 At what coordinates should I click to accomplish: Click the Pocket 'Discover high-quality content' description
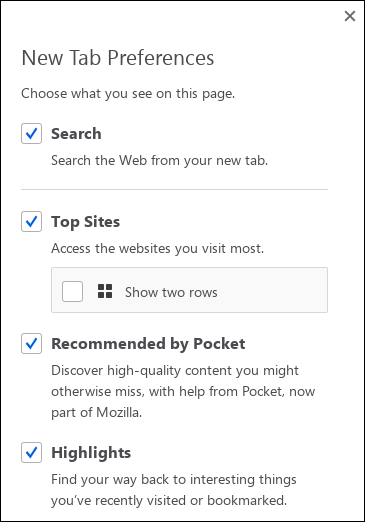(183, 391)
